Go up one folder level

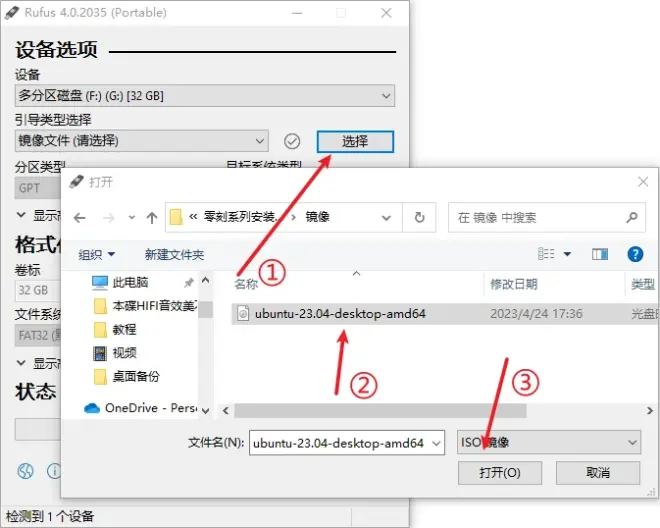152,218
